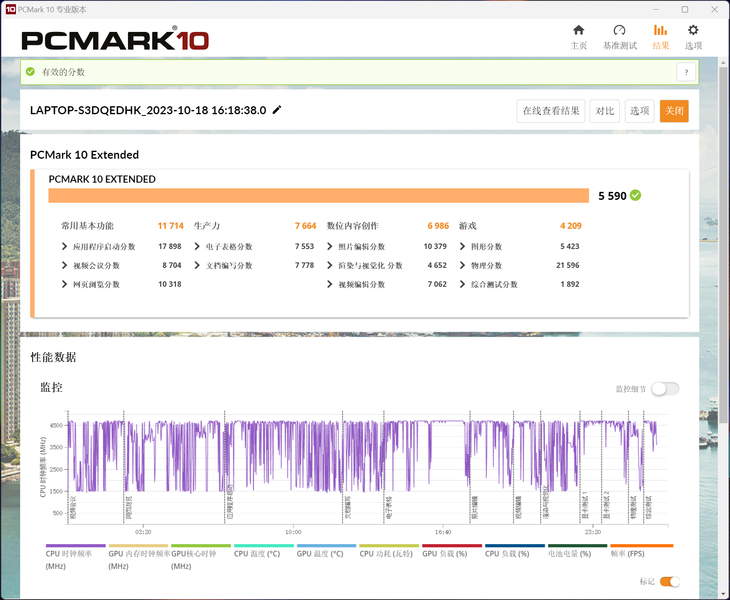Click the pencil edit icon beside result name
Viewport: 730px width, 600px height.
click(x=277, y=110)
